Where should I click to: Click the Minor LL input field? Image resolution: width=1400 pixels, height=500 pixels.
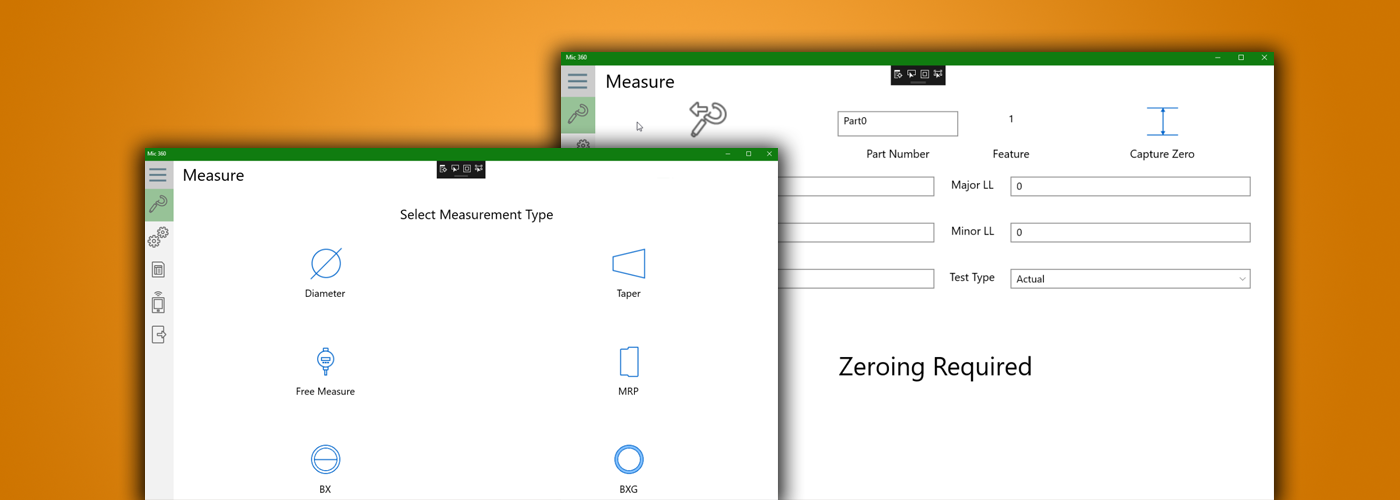[1130, 232]
